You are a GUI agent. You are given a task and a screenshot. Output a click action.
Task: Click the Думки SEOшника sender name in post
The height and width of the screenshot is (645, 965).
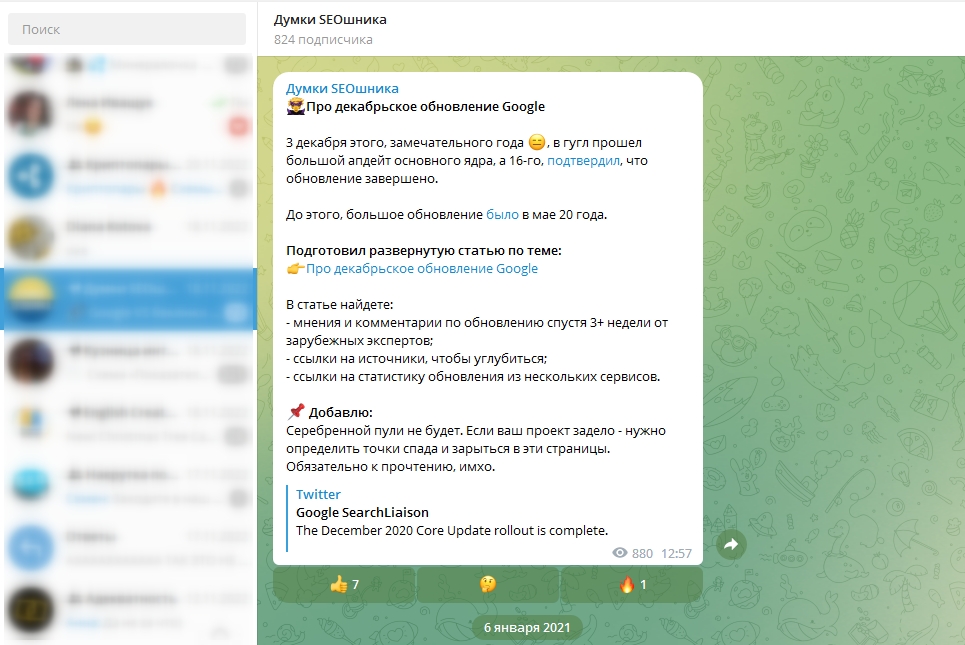342,88
